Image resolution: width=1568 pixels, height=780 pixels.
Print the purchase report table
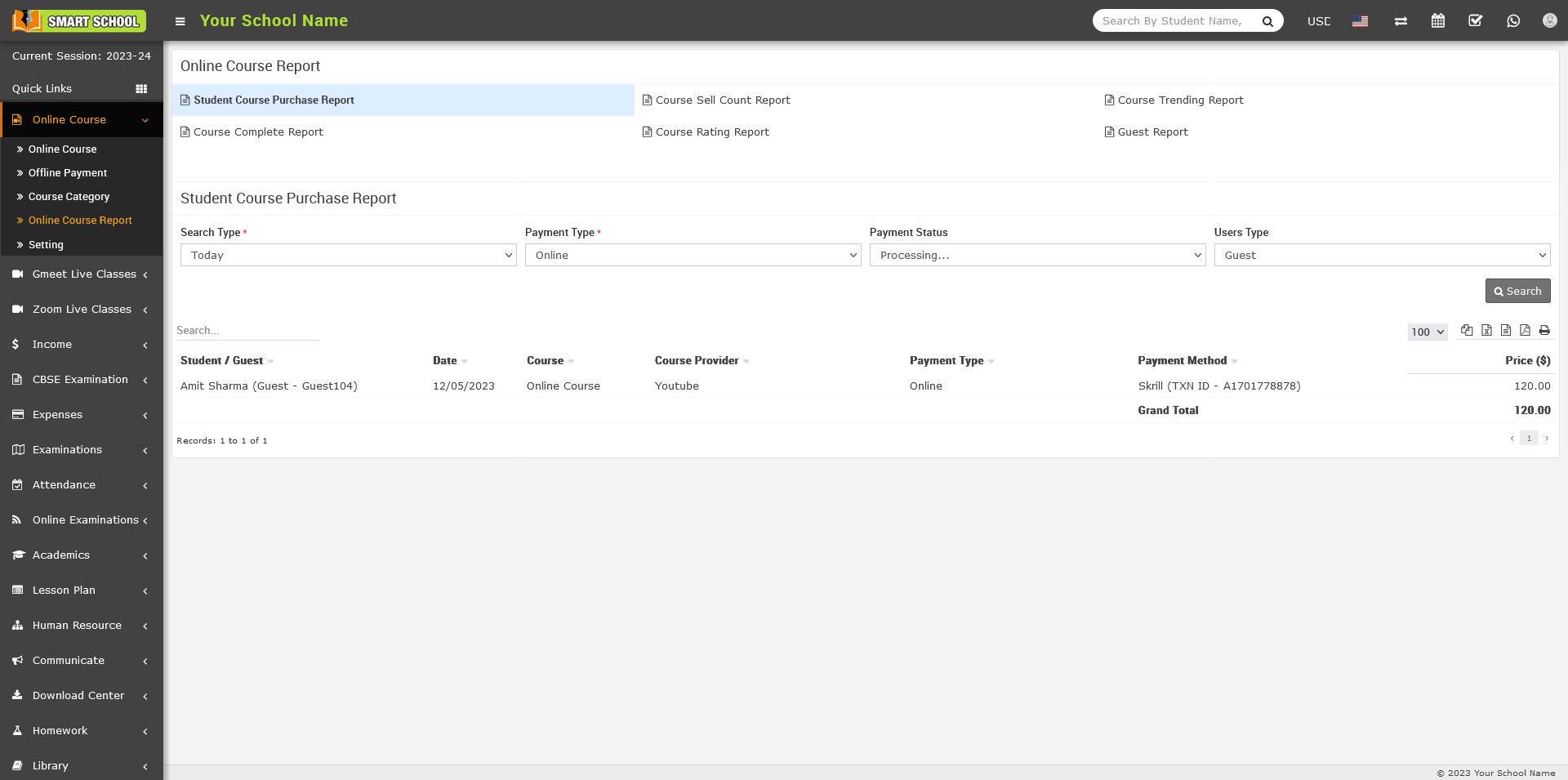pos(1544,331)
